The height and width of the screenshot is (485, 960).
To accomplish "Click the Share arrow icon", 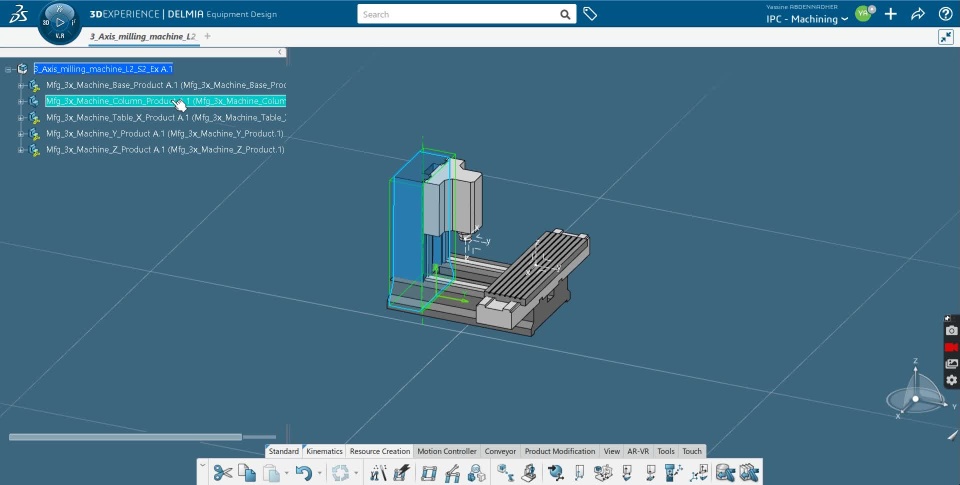I will point(917,14).
